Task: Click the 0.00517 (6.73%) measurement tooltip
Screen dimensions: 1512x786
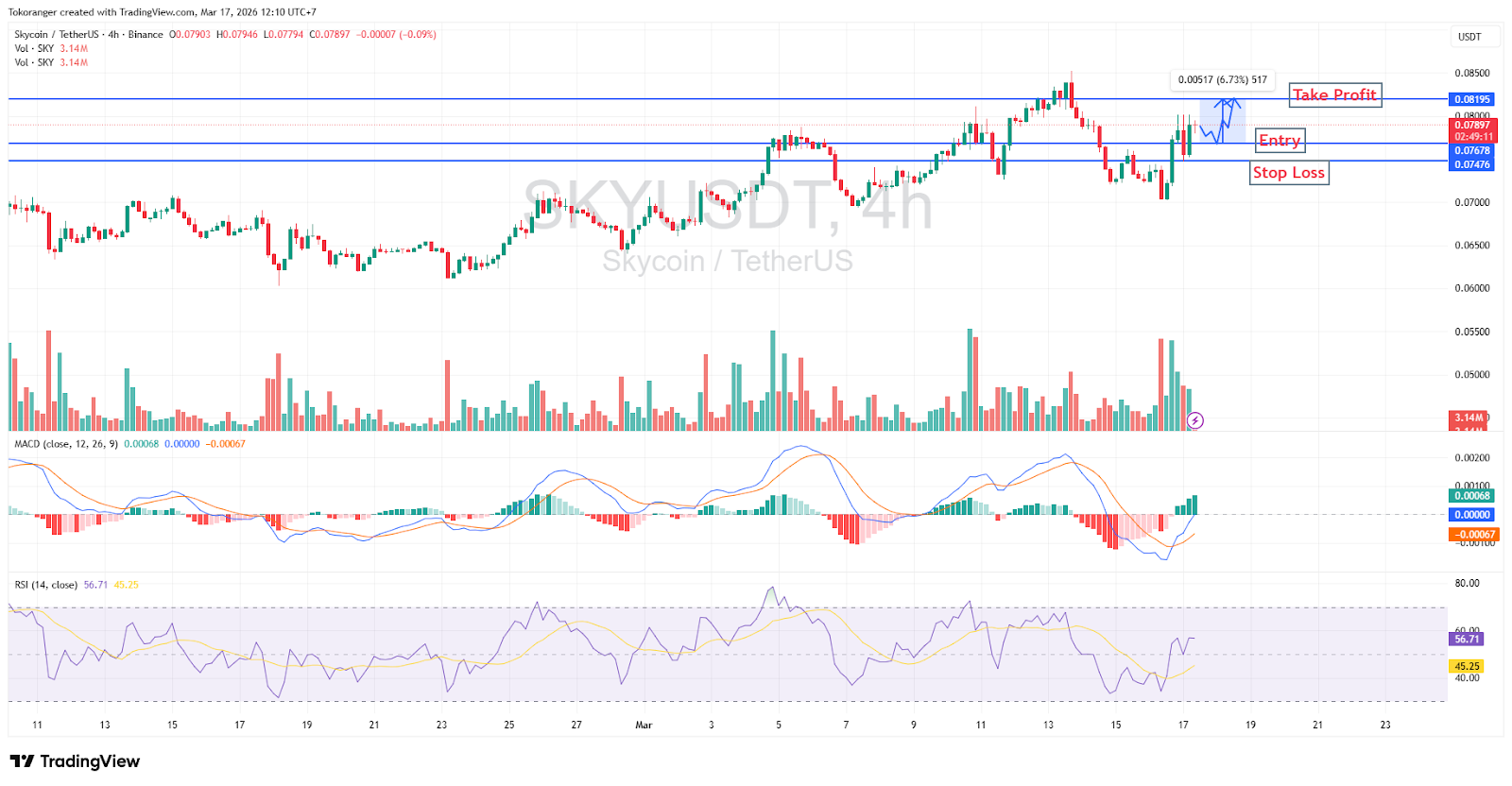Action: coord(1222,80)
